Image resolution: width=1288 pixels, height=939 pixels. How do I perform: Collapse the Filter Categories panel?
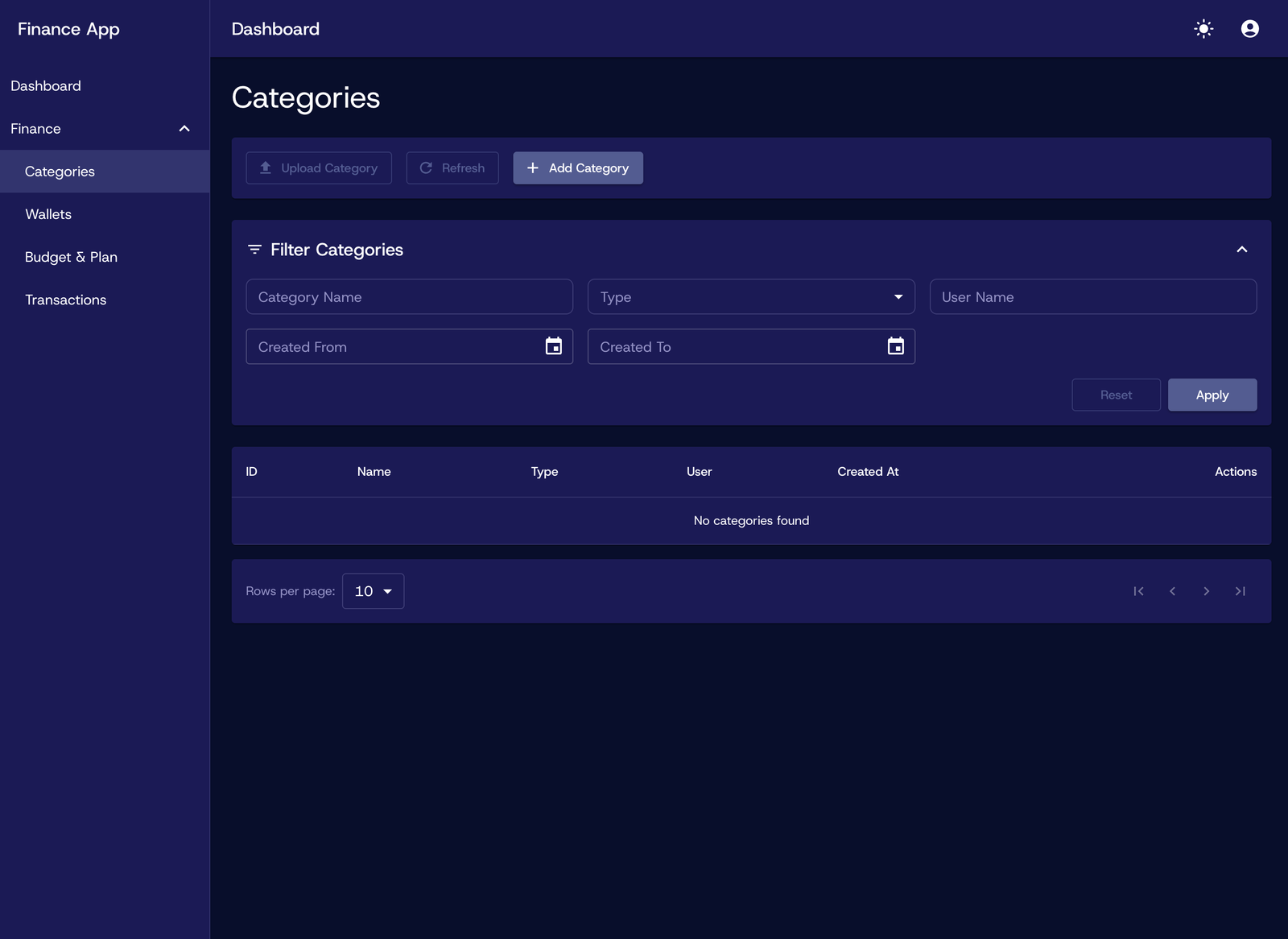click(x=1241, y=250)
